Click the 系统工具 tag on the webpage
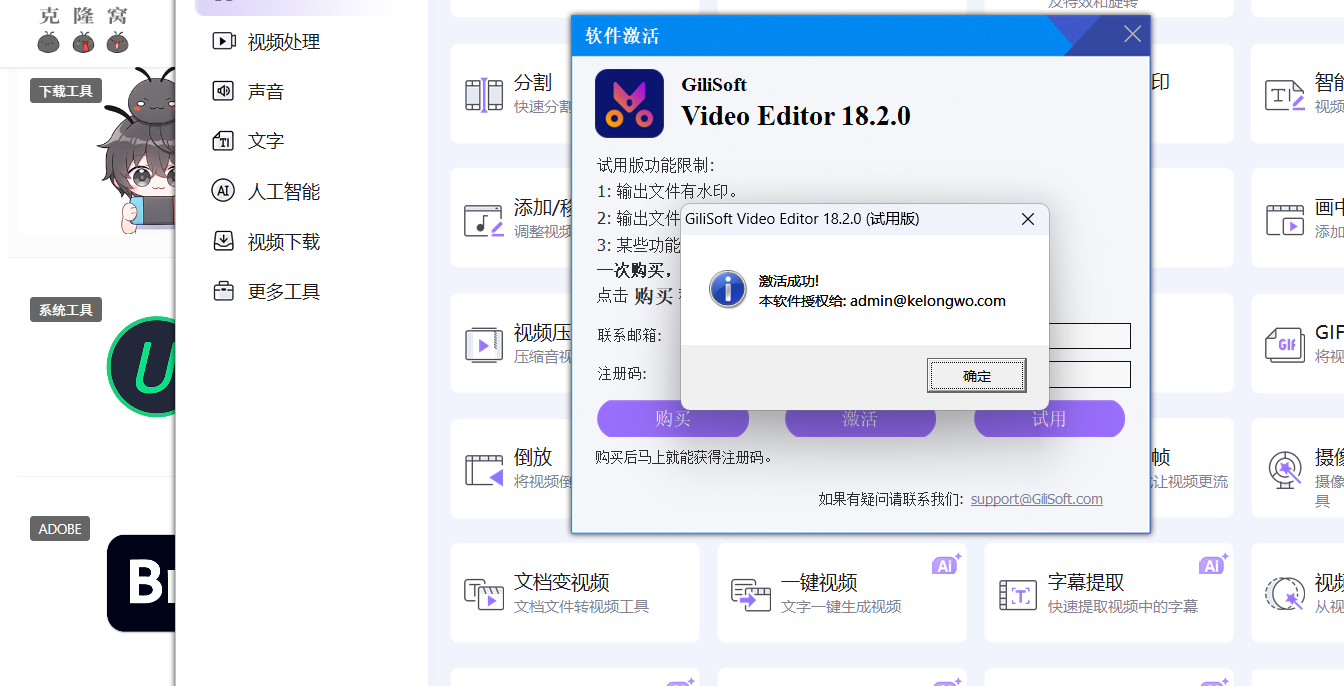1344x686 pixels. click(x=66, y=310)
